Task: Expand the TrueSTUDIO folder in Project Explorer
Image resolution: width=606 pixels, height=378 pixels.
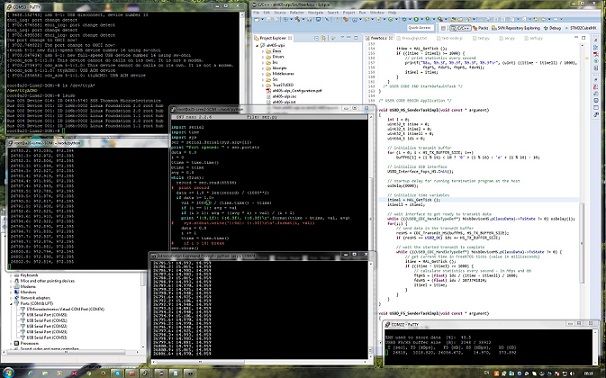Action: (263, 85)
